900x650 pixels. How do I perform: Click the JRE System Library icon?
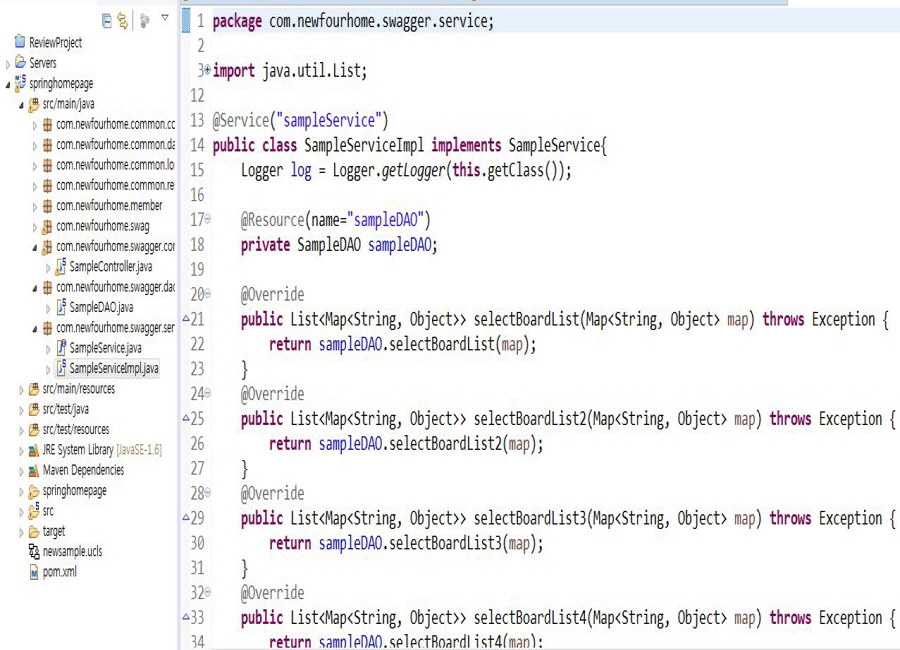tap(34, 450)
